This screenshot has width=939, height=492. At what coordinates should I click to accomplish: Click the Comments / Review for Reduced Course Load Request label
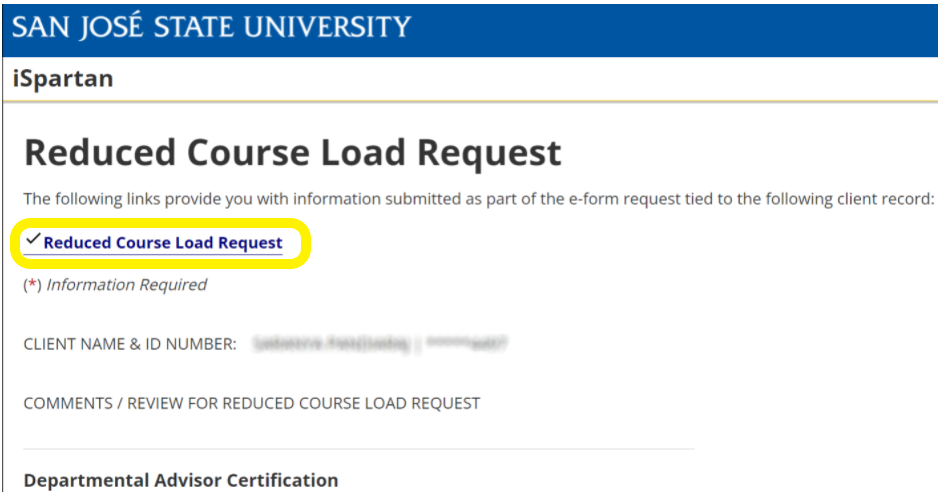[x=252, y=404]
